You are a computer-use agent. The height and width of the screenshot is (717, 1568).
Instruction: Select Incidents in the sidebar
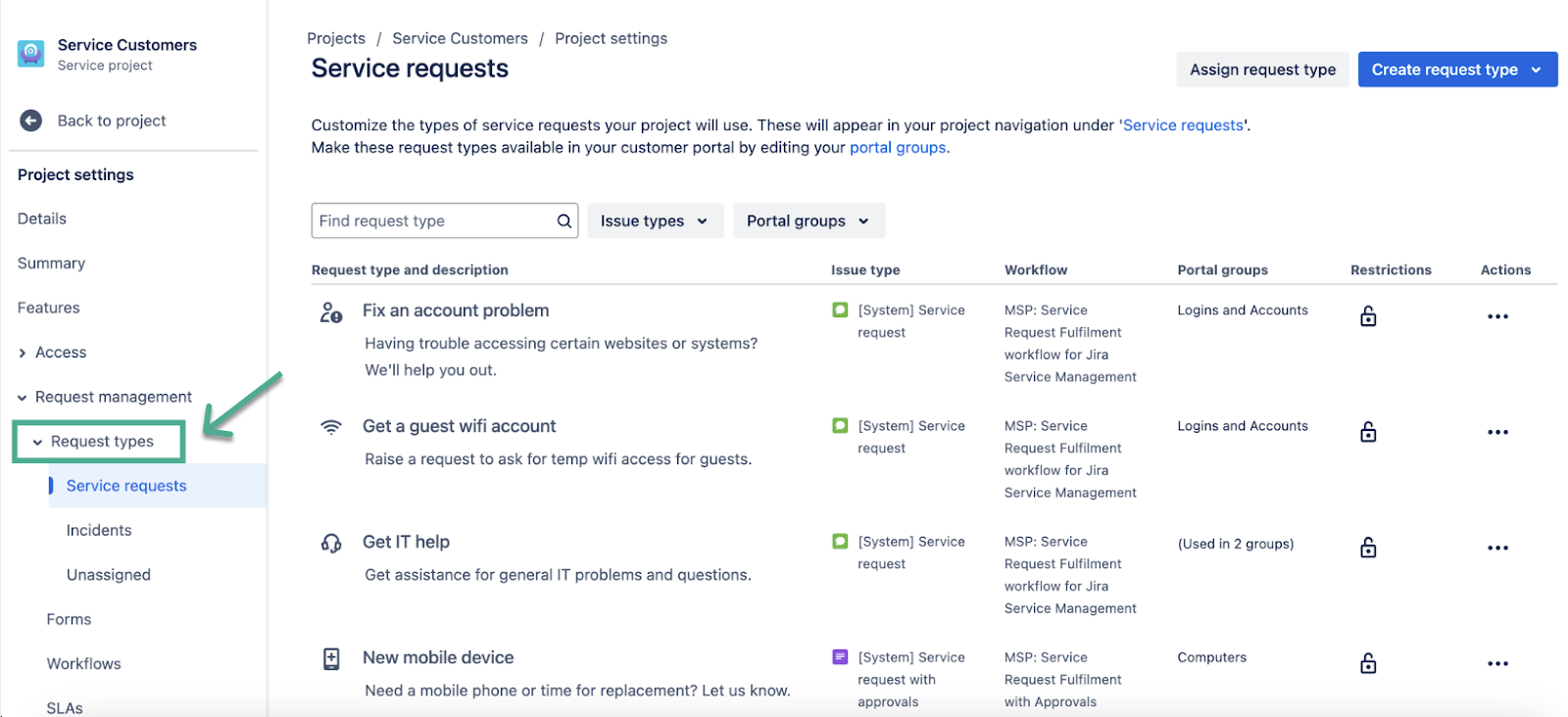click(99, 530)
